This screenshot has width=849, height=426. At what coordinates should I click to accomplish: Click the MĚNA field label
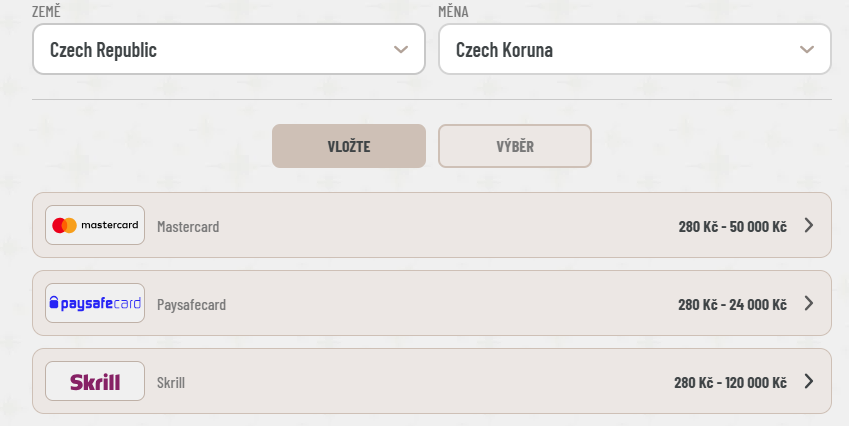point(453,11)
